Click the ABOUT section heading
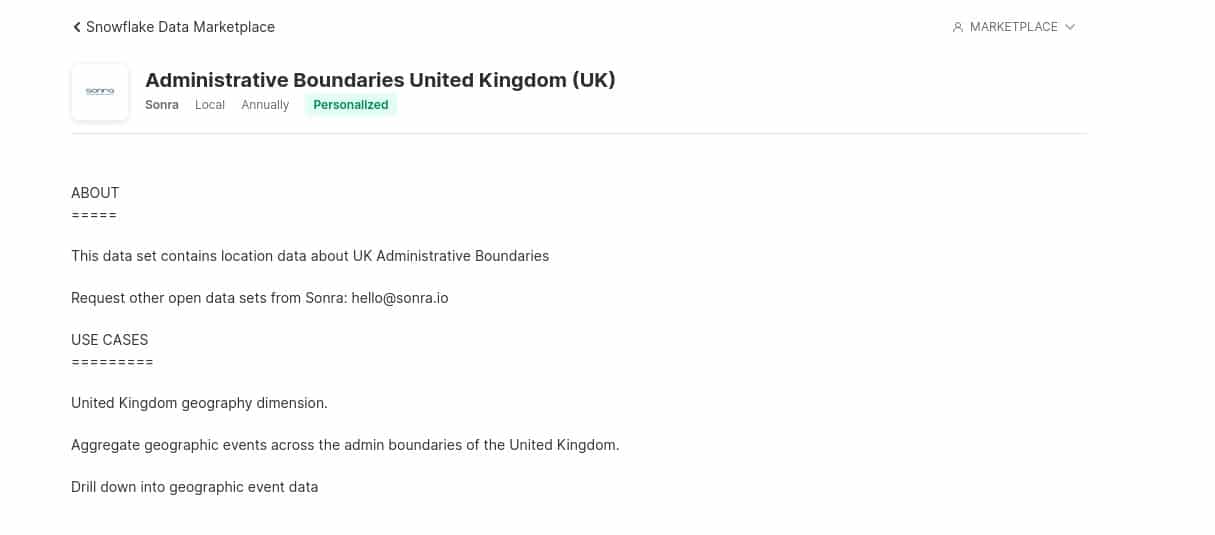The width and height of the screenshot is (1215, 535). (x=95, y=193)
